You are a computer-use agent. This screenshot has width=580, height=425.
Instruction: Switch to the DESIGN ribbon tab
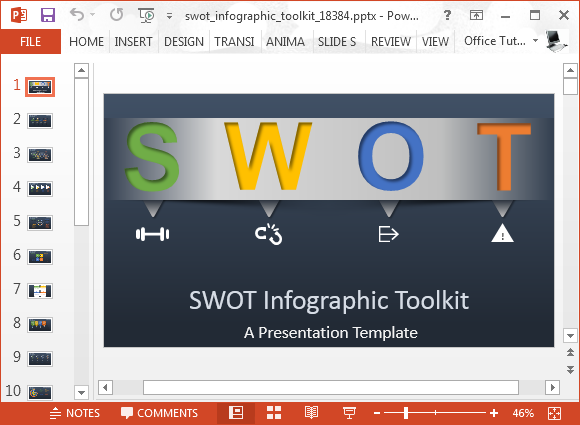coord(184,41)
